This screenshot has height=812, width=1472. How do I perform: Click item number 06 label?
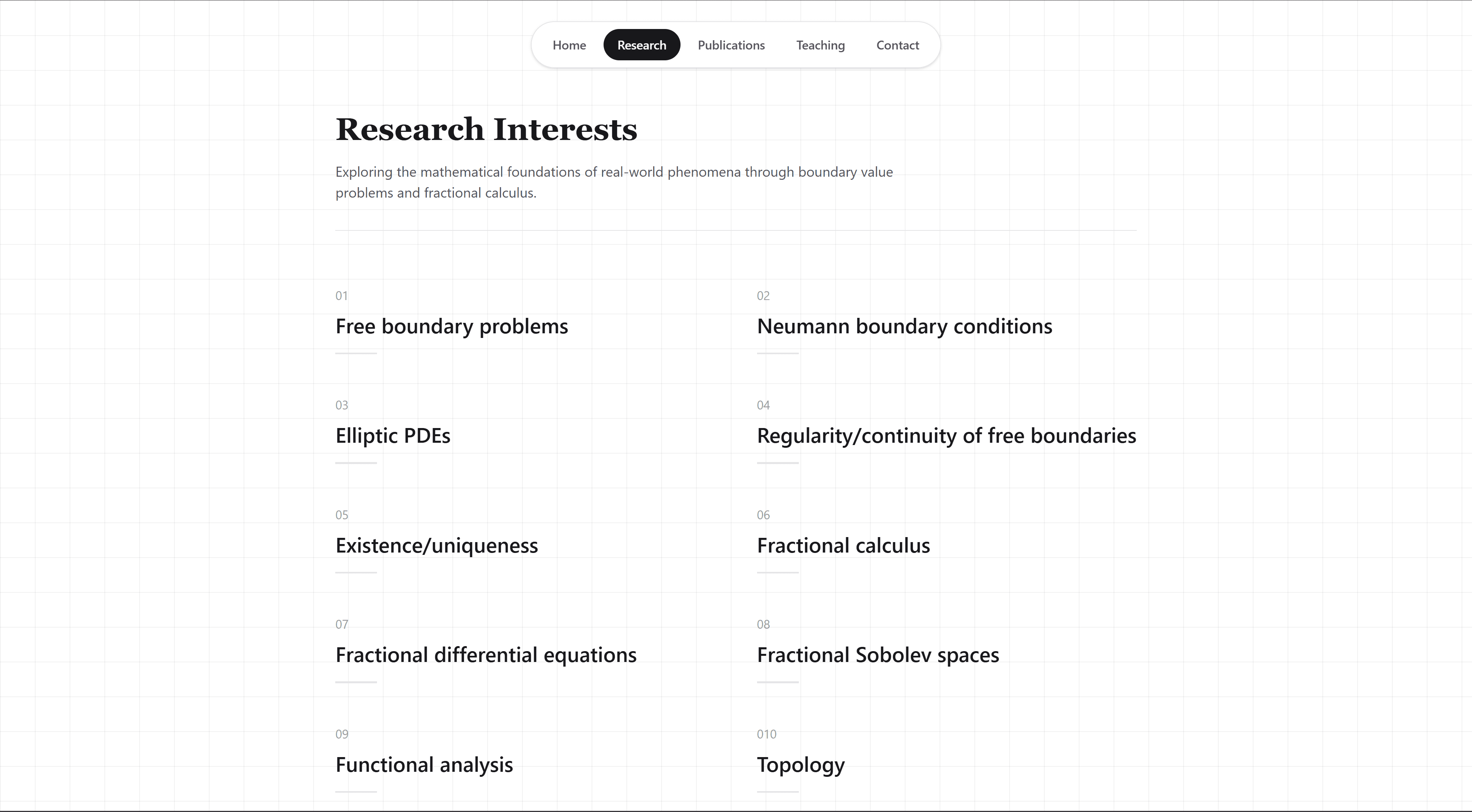point(763,514)
